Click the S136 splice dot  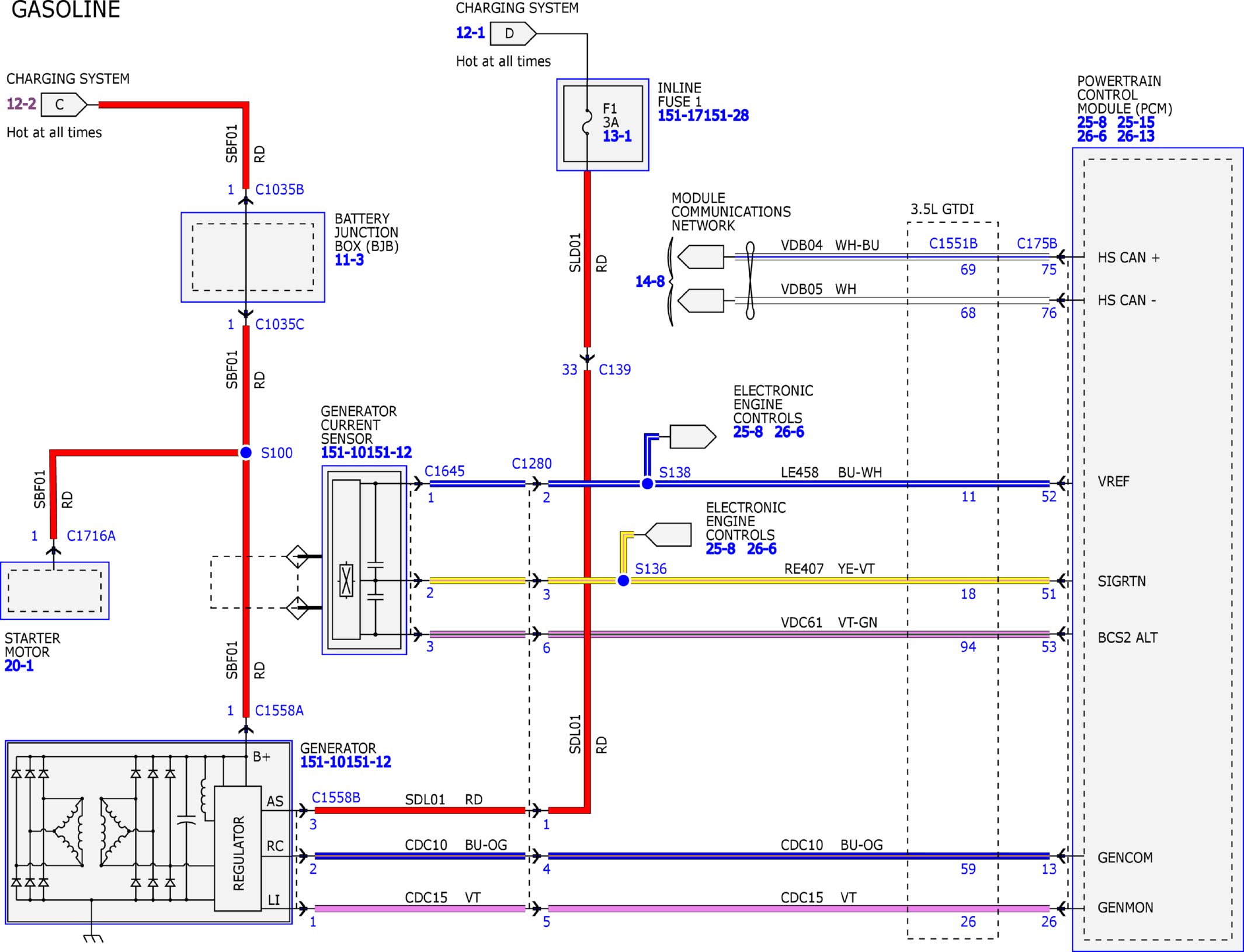coord(623,581)
